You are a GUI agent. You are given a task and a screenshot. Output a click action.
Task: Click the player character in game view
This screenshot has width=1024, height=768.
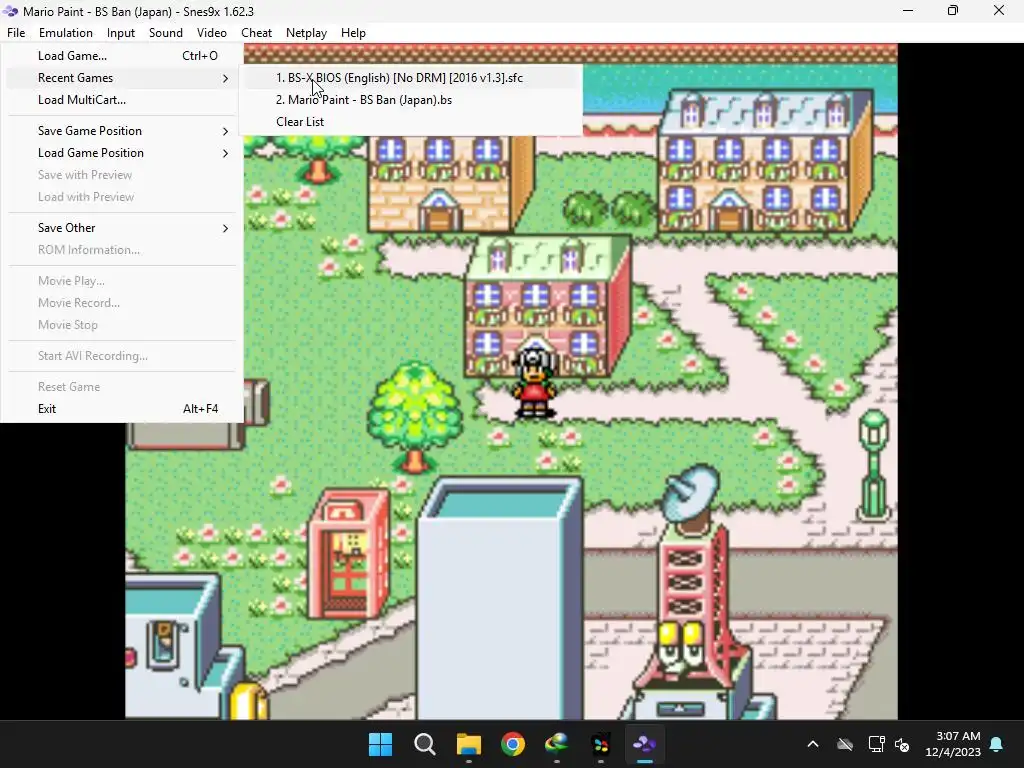coord(536,383)
